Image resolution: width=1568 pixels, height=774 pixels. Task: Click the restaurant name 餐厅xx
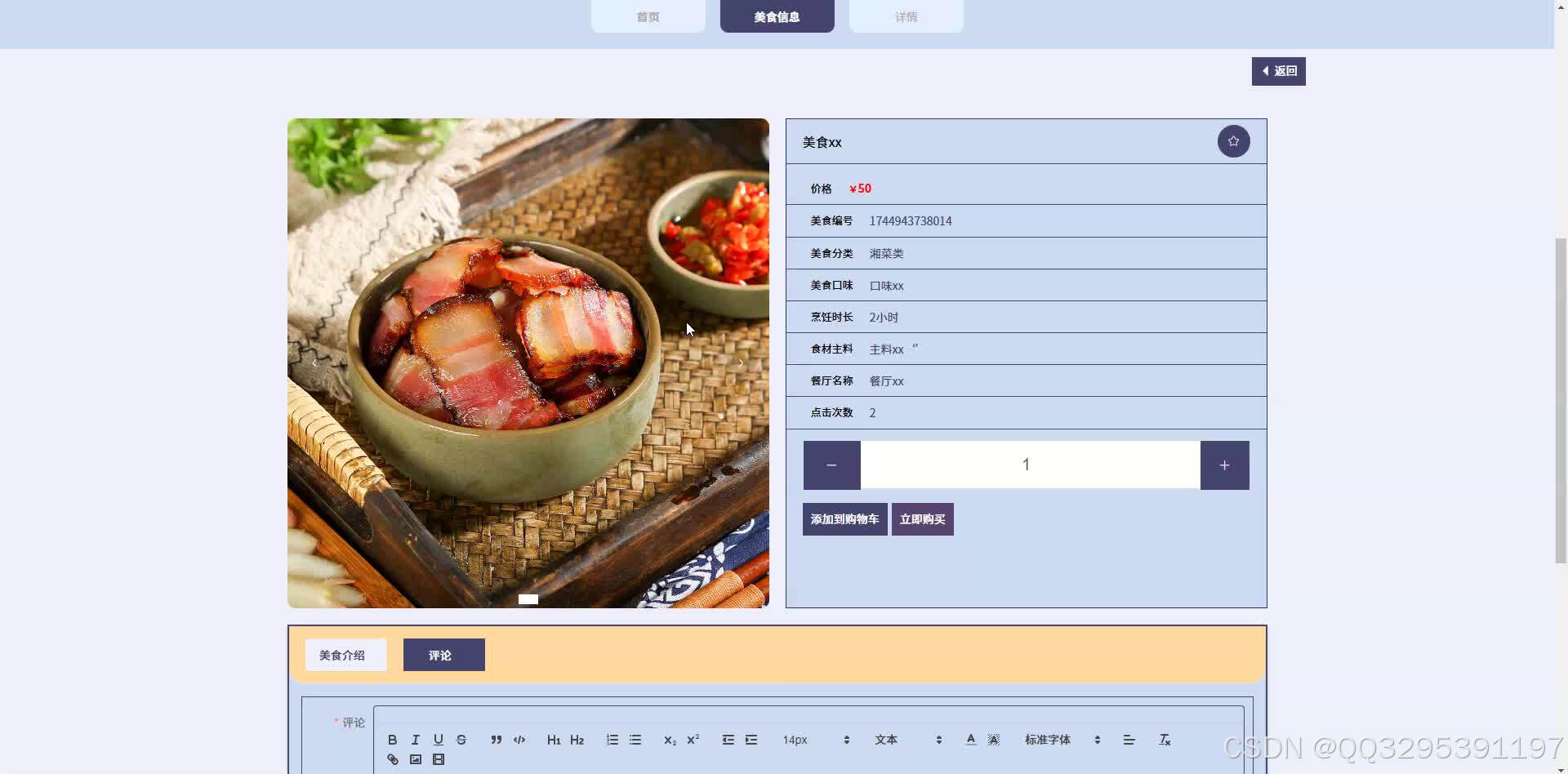pyautogui.click(x=886, y=381)
